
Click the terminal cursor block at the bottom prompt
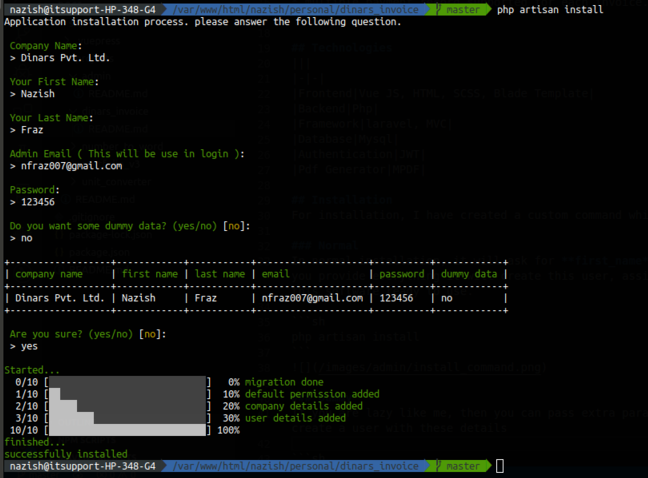coord(500,467)
